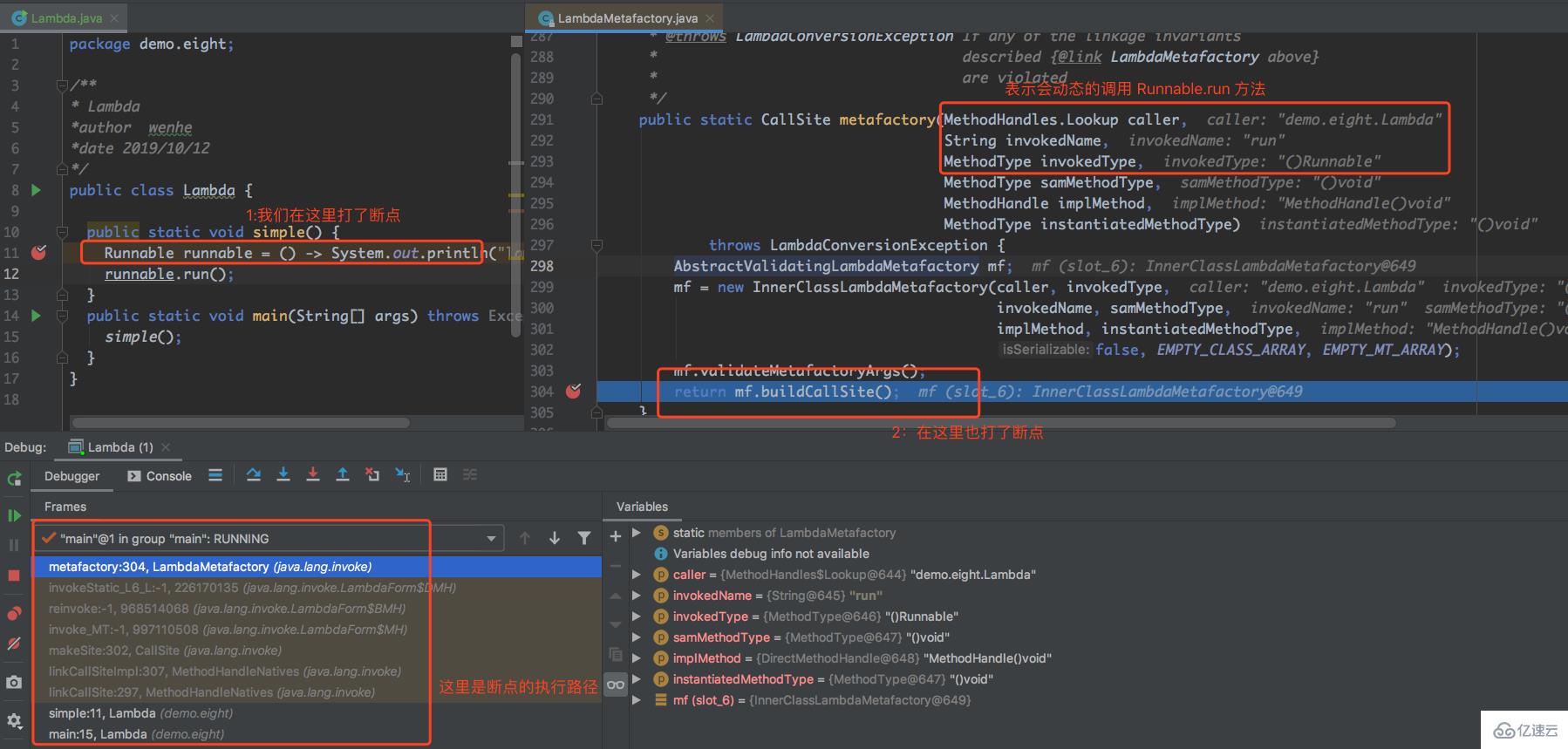Click the Step Over debugger icon
This screenshot has width=1568, height=749.
254,474
